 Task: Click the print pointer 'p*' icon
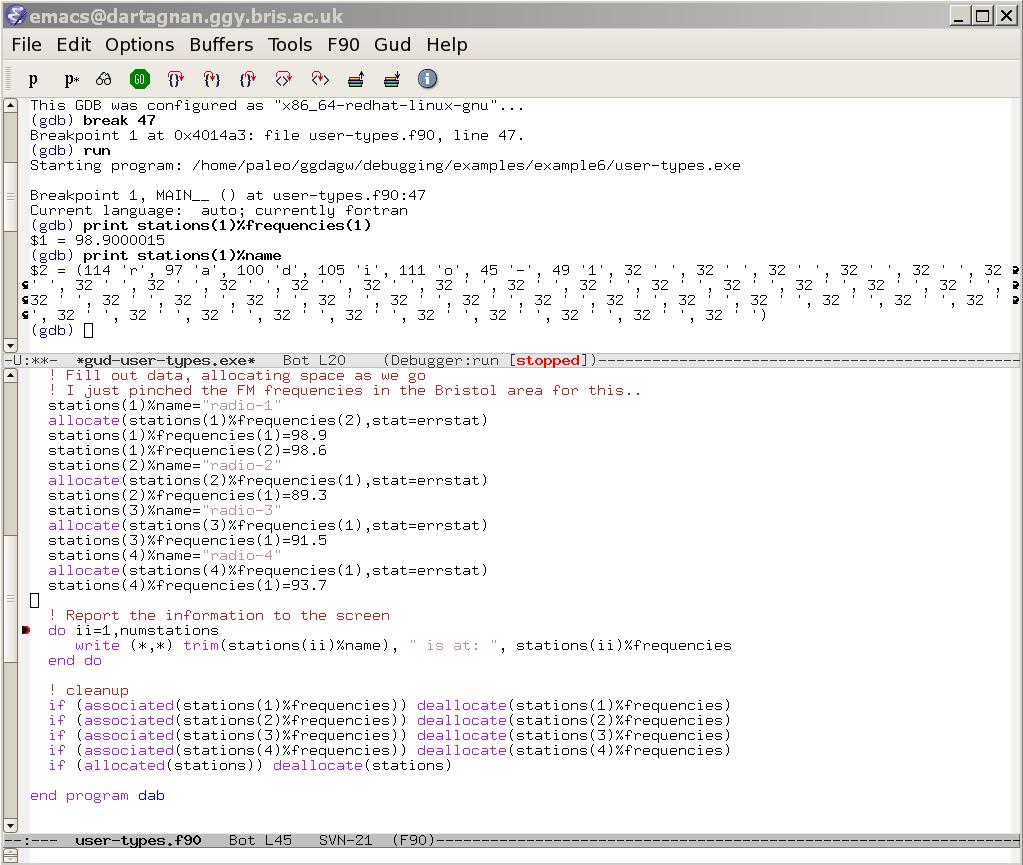[x=71, y=79]
